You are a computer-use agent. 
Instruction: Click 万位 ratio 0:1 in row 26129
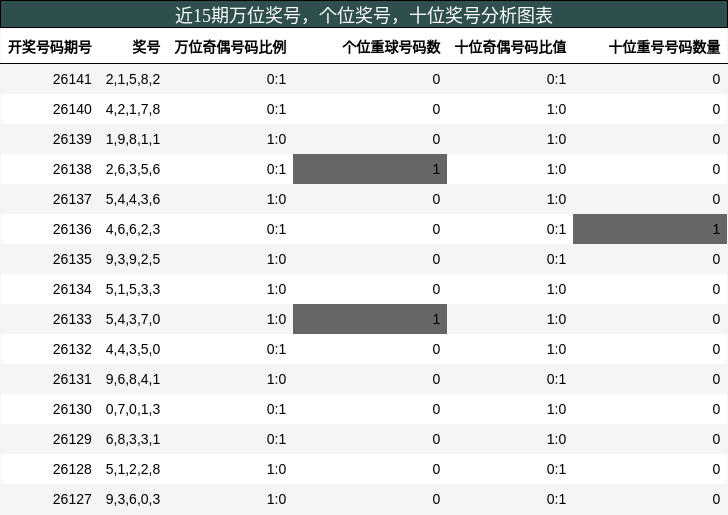click(276, 439)
